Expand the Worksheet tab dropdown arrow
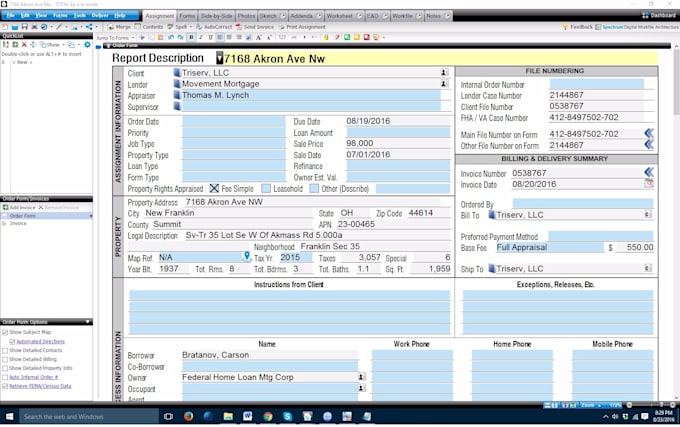 click(360, 16)
